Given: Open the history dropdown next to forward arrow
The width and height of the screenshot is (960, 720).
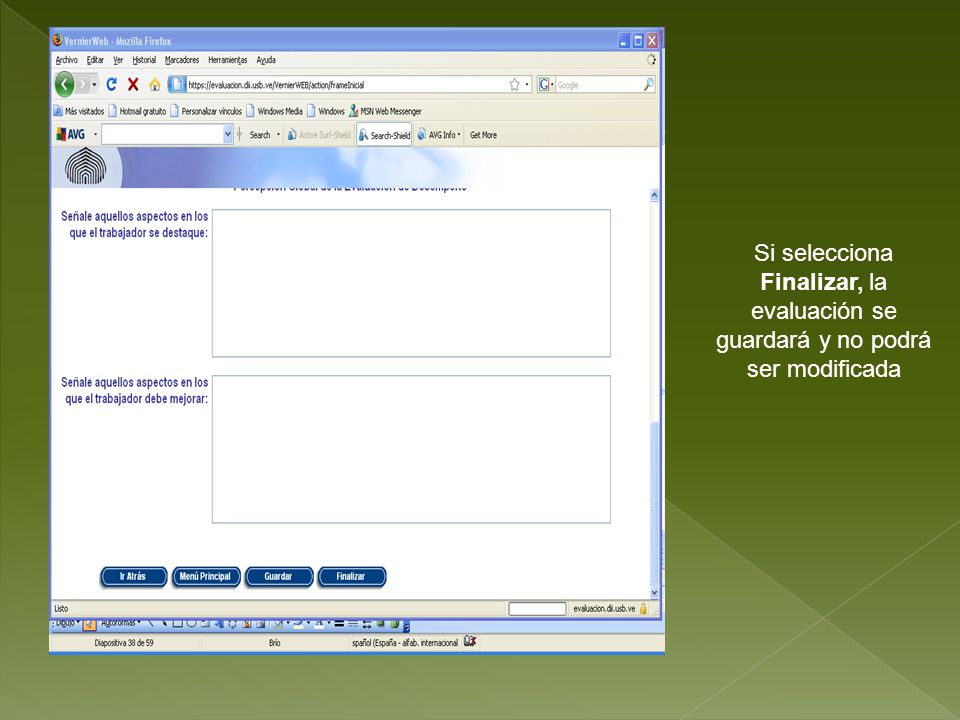Looking at the screenshot, I should [x=94, y=84].
